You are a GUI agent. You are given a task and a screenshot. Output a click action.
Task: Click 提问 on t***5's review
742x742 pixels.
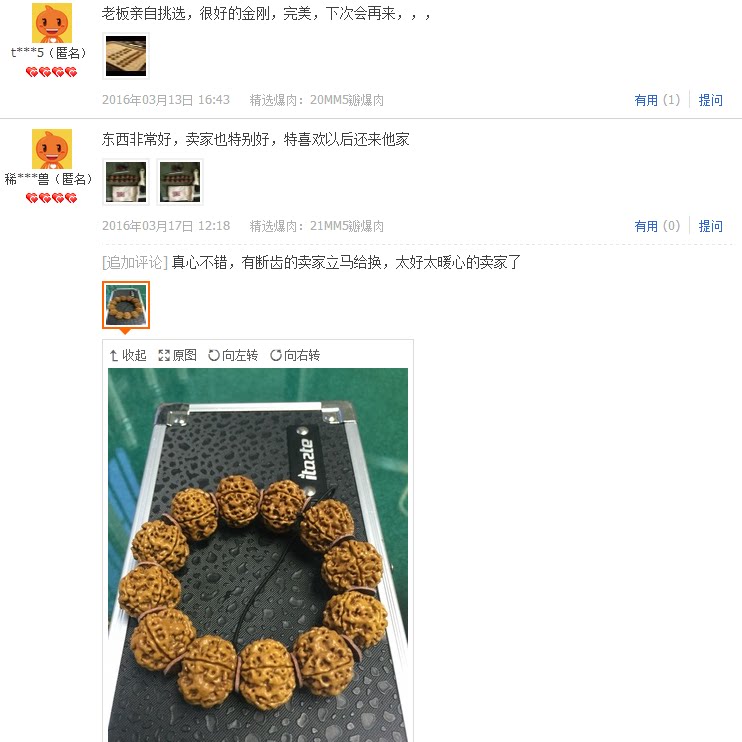point(711,100)
